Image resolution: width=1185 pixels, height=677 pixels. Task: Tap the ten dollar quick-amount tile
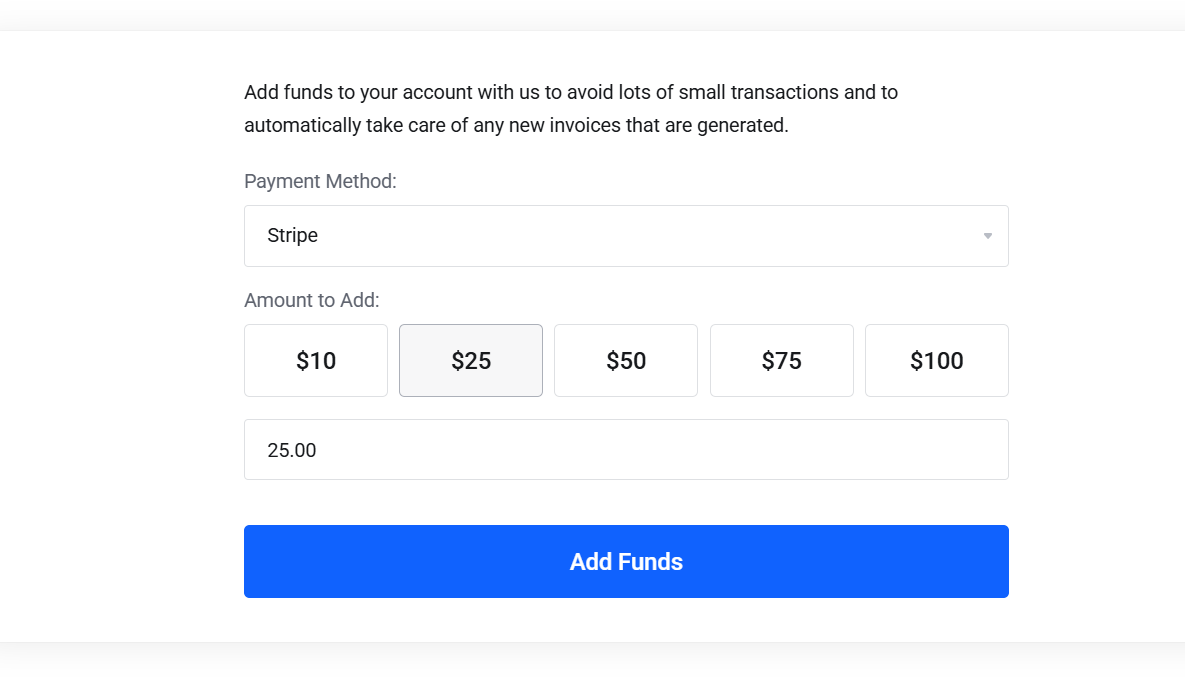tap(316, 361)
